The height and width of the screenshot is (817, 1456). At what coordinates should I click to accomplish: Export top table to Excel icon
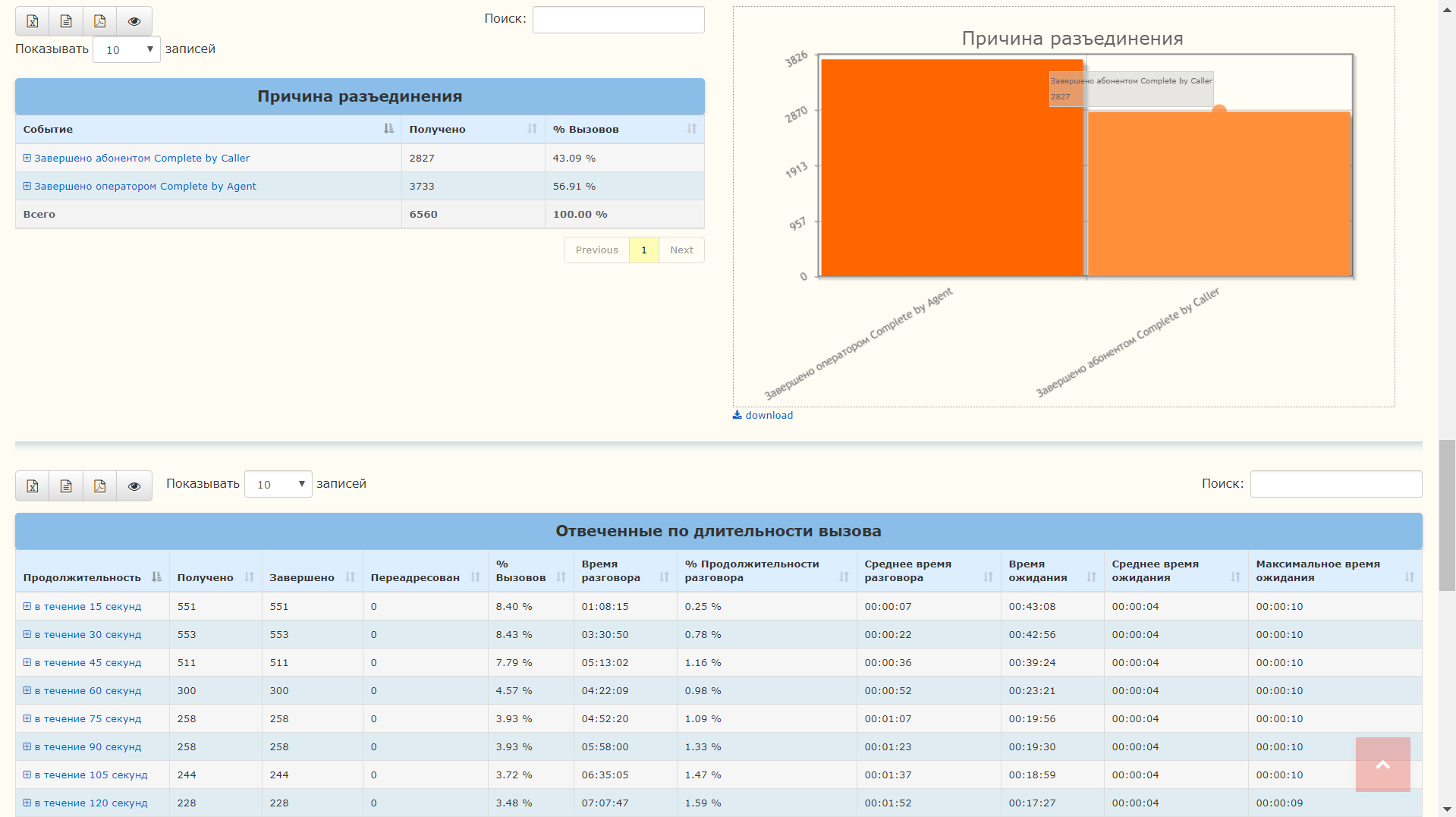(33, 21)
